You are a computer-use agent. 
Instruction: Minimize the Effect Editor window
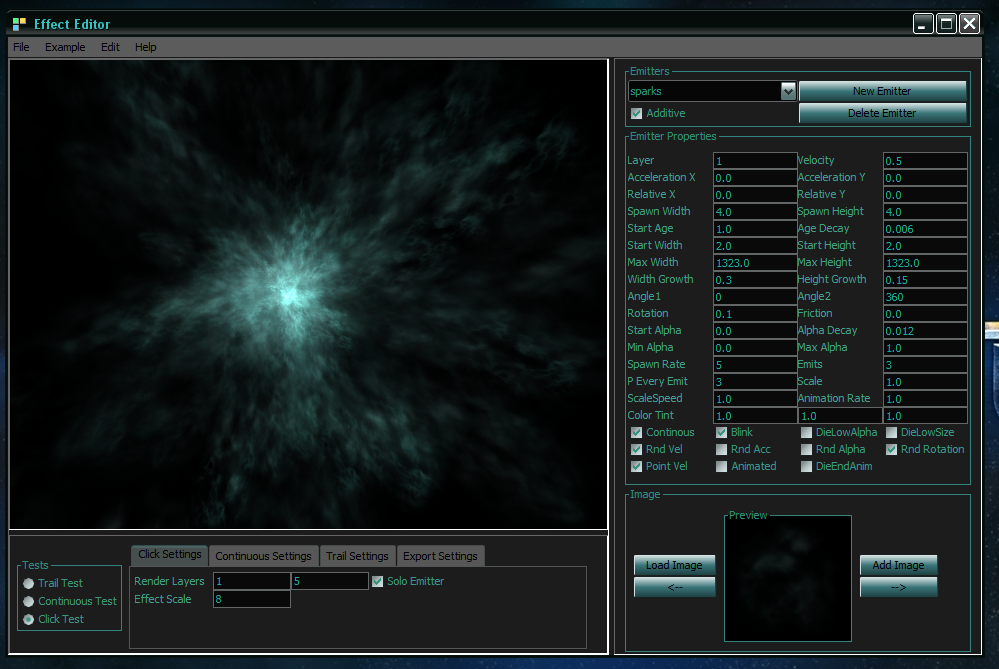pyautogui.click(x=923, y=24)
